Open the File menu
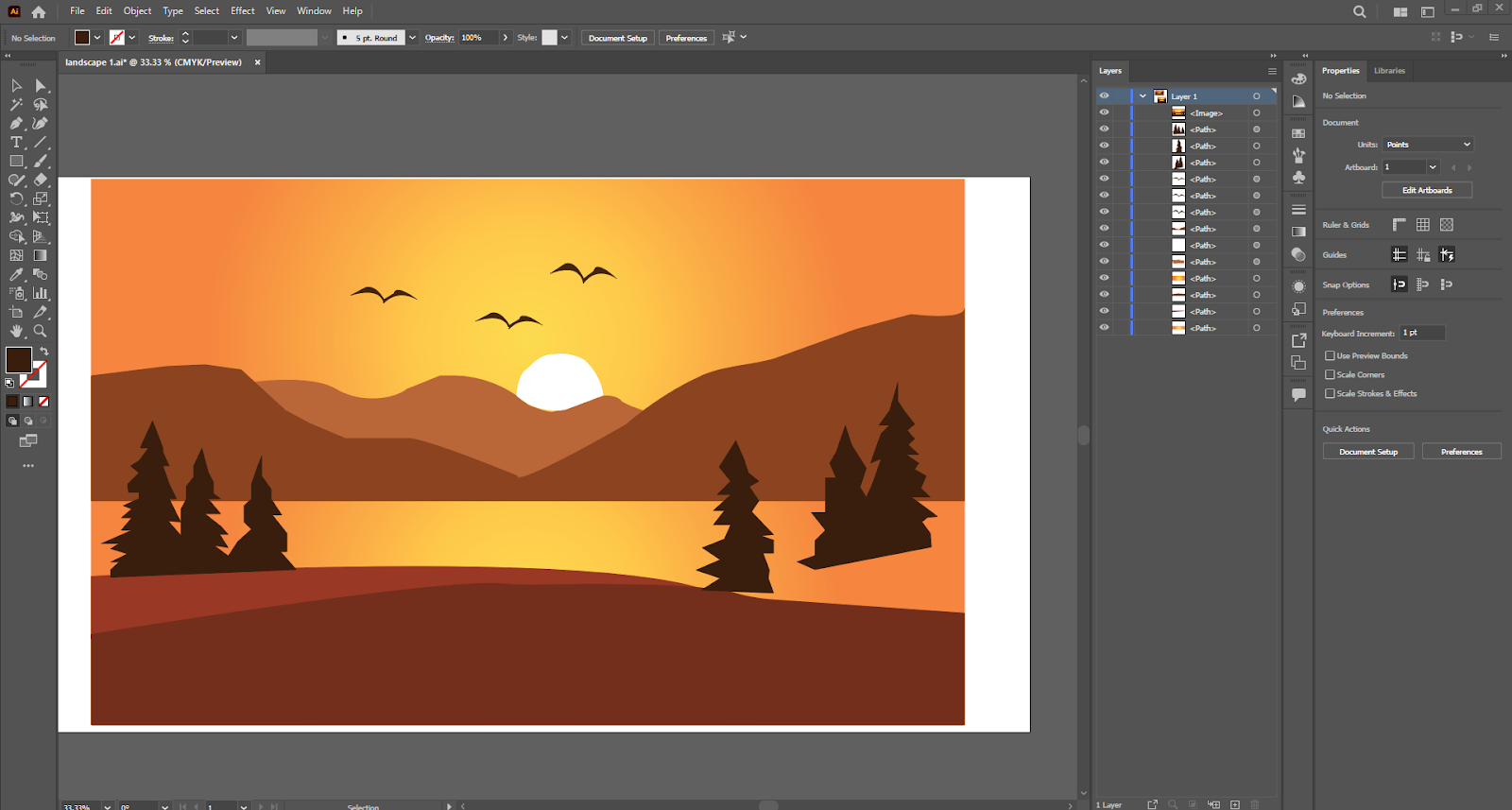Screen dimensions: 1512x810 point(77,11)
